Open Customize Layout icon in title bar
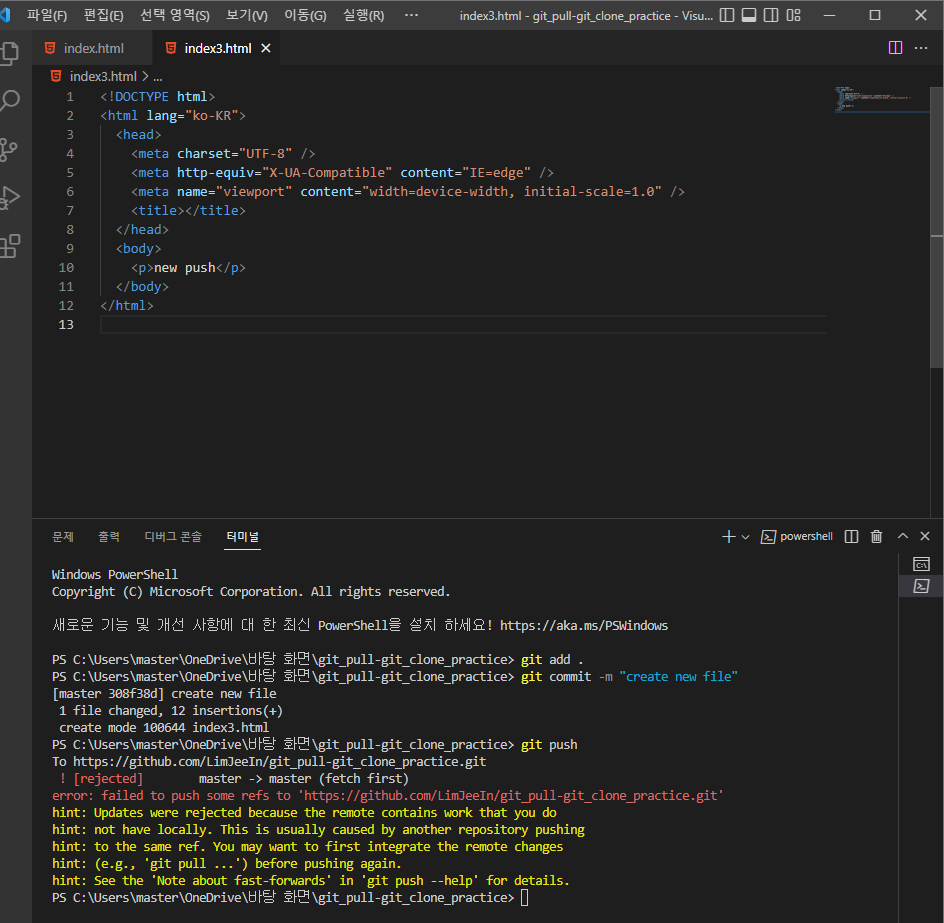Image resolution: width=944 pixels, height=923 pixels. click(793, 15)
